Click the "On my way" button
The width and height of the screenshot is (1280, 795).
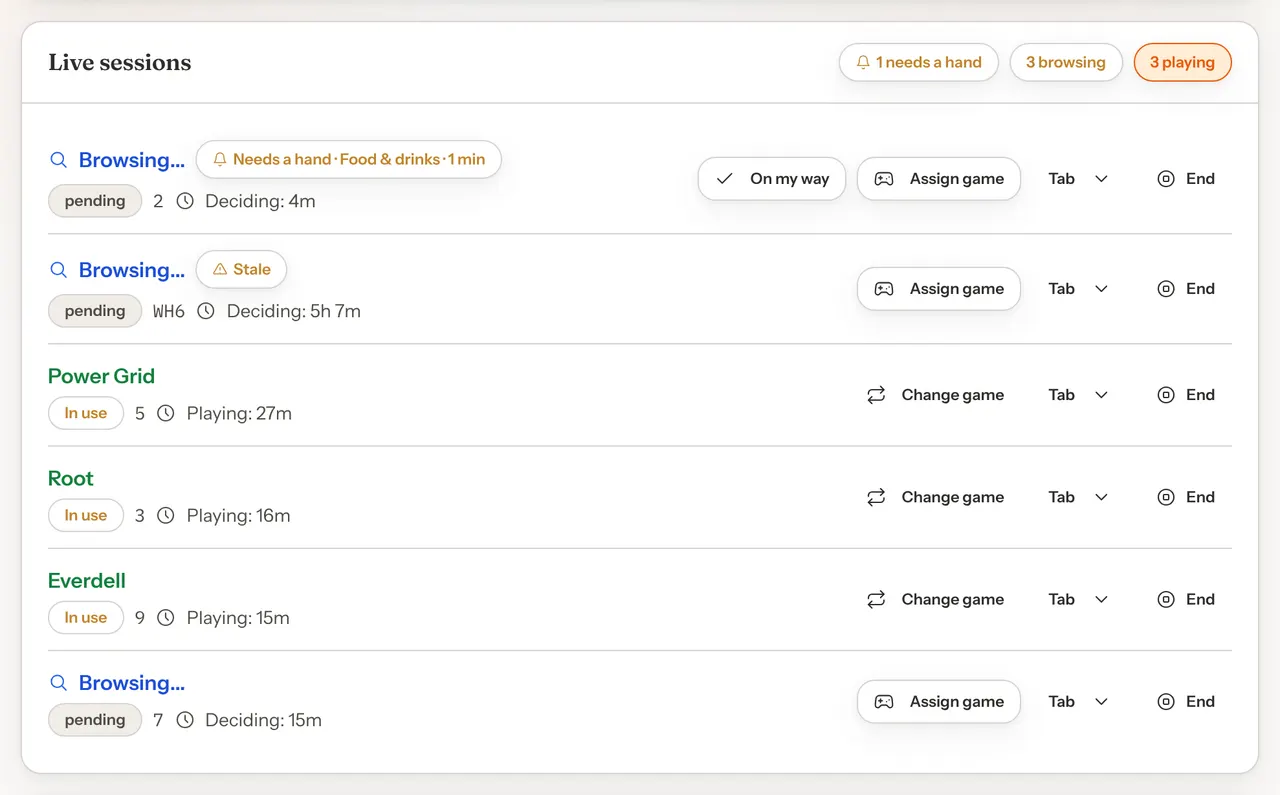[x=772, y=179]
